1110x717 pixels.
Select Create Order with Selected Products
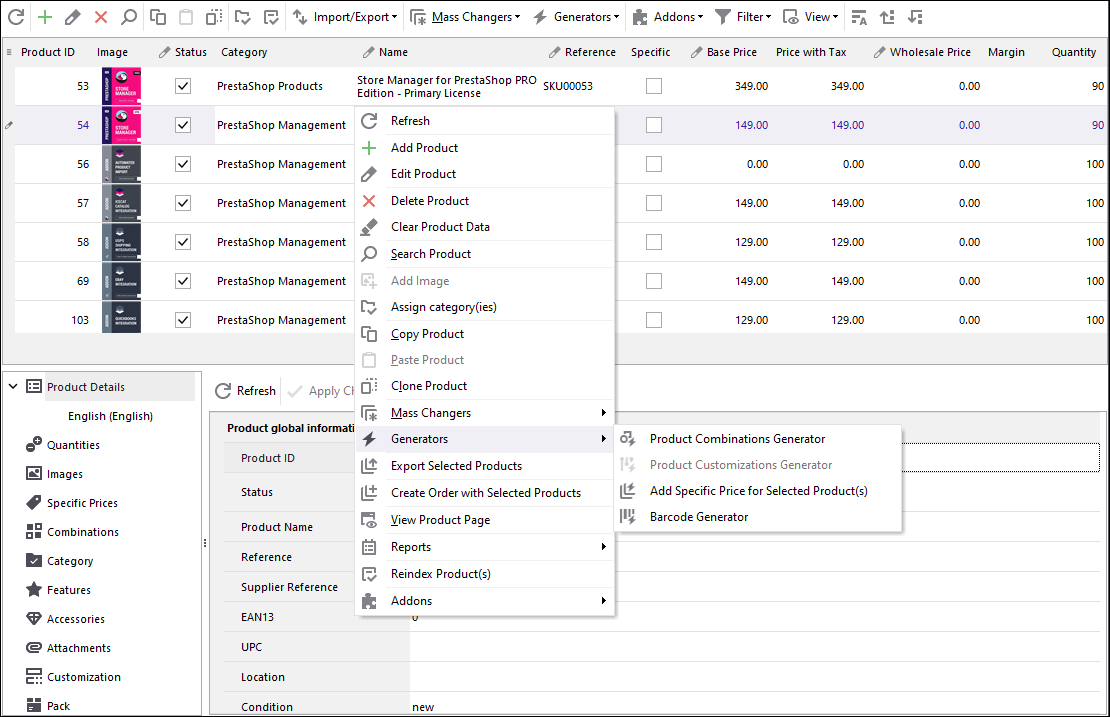pyautogui.click(x=486, y=493)
